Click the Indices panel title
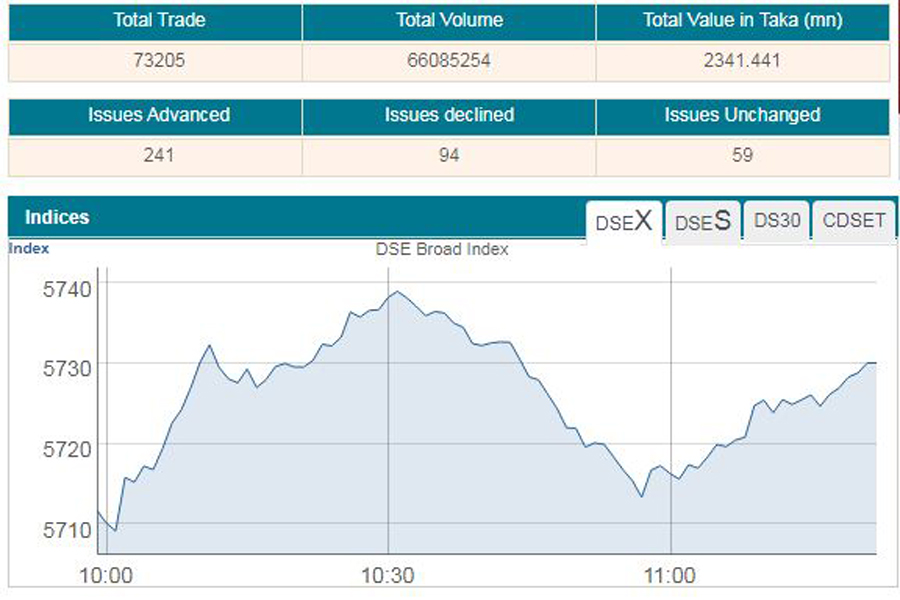 pyautogui.click(x=57, y=217)
